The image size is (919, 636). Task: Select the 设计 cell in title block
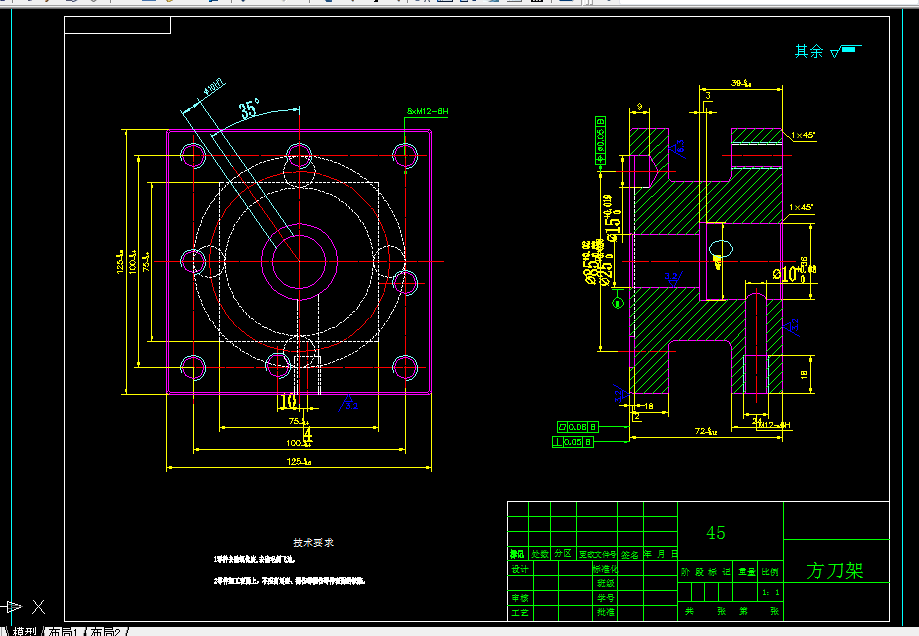tap(520, 569)
